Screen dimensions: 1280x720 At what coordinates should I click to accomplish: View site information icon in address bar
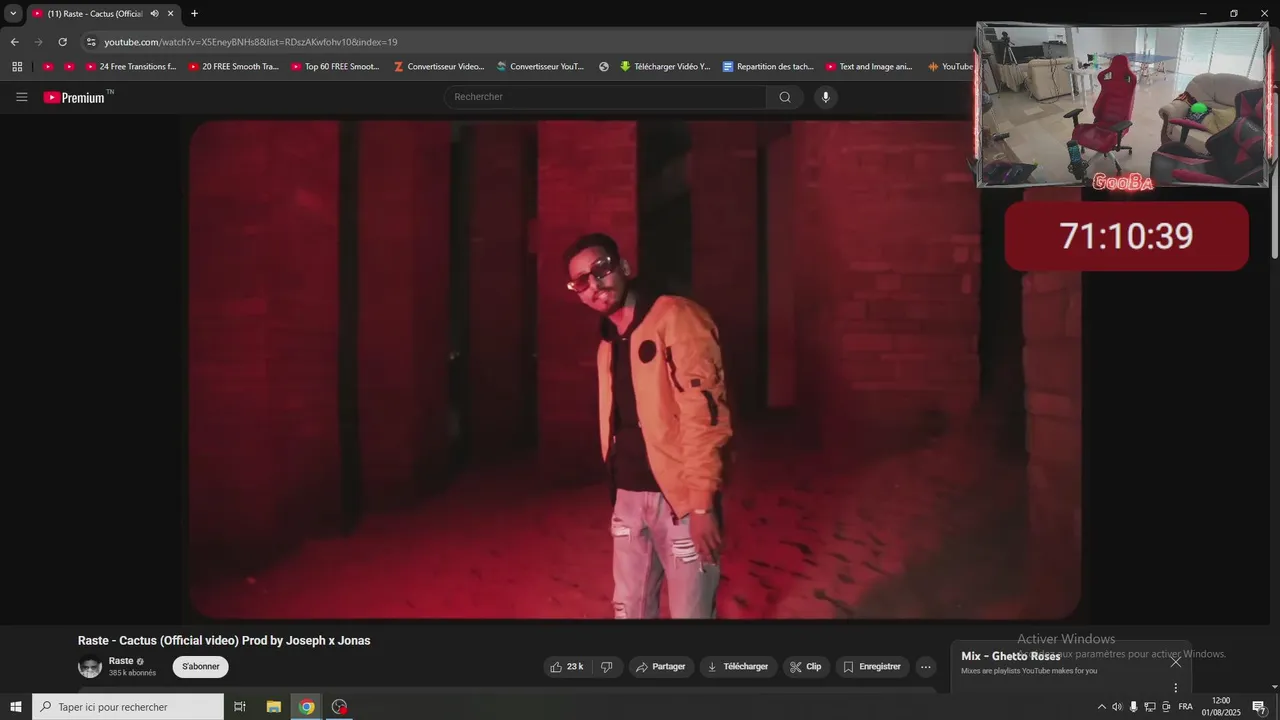click(x=91, y=42)
